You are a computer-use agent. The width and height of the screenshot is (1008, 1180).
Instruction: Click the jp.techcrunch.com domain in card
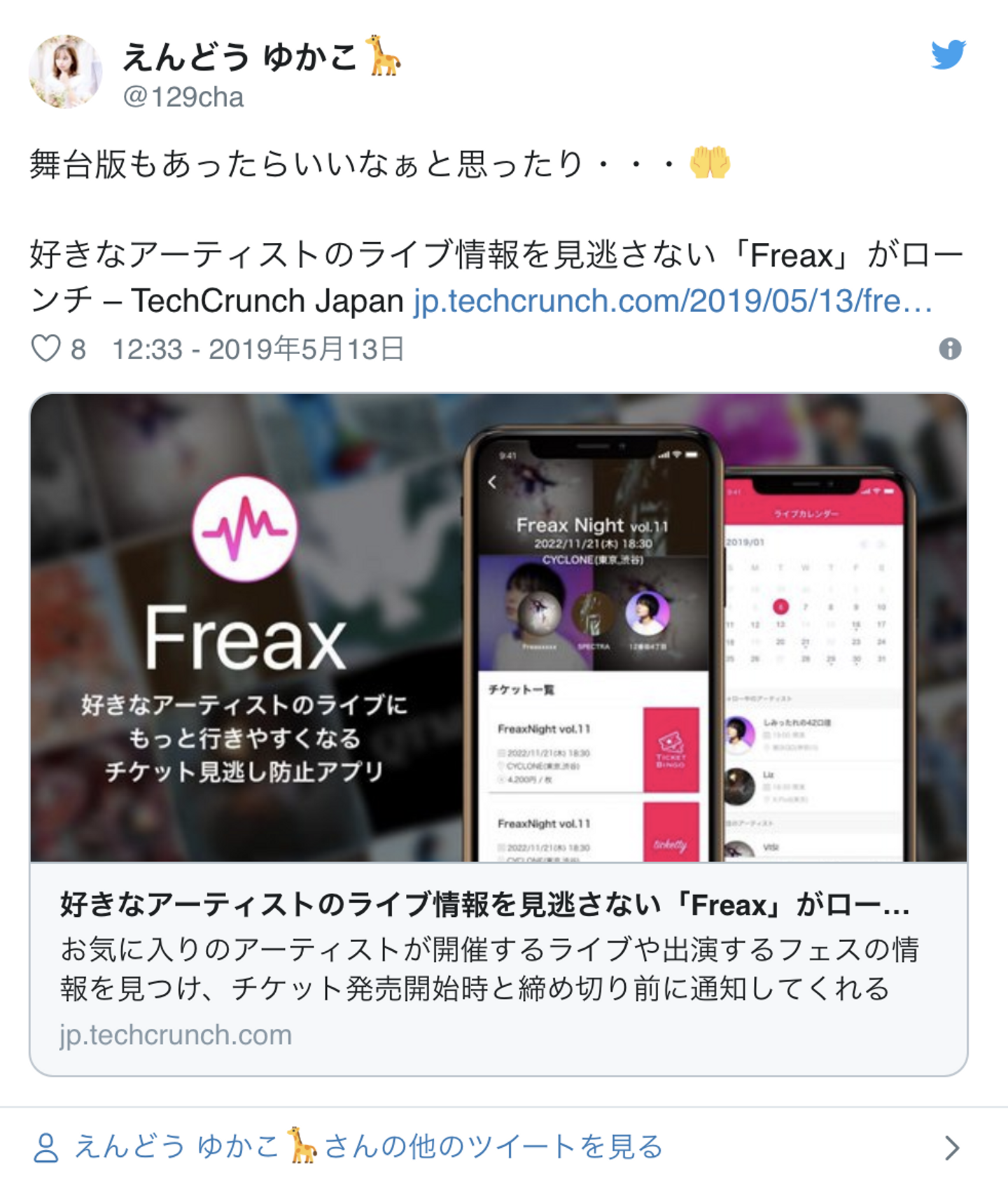tap(176, 1034)
